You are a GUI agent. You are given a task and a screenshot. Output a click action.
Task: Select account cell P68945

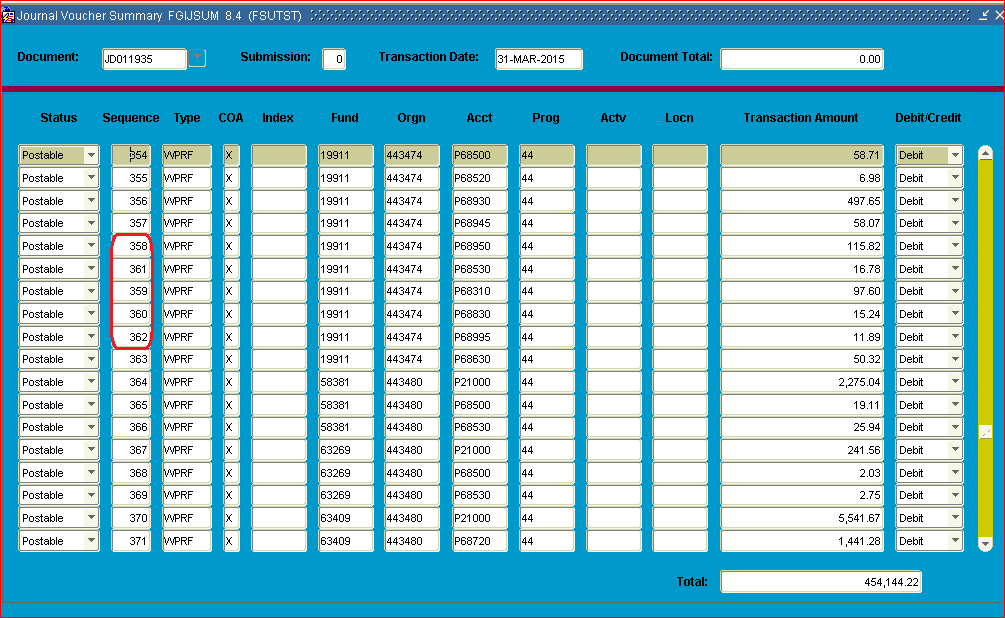coord(479,223)
